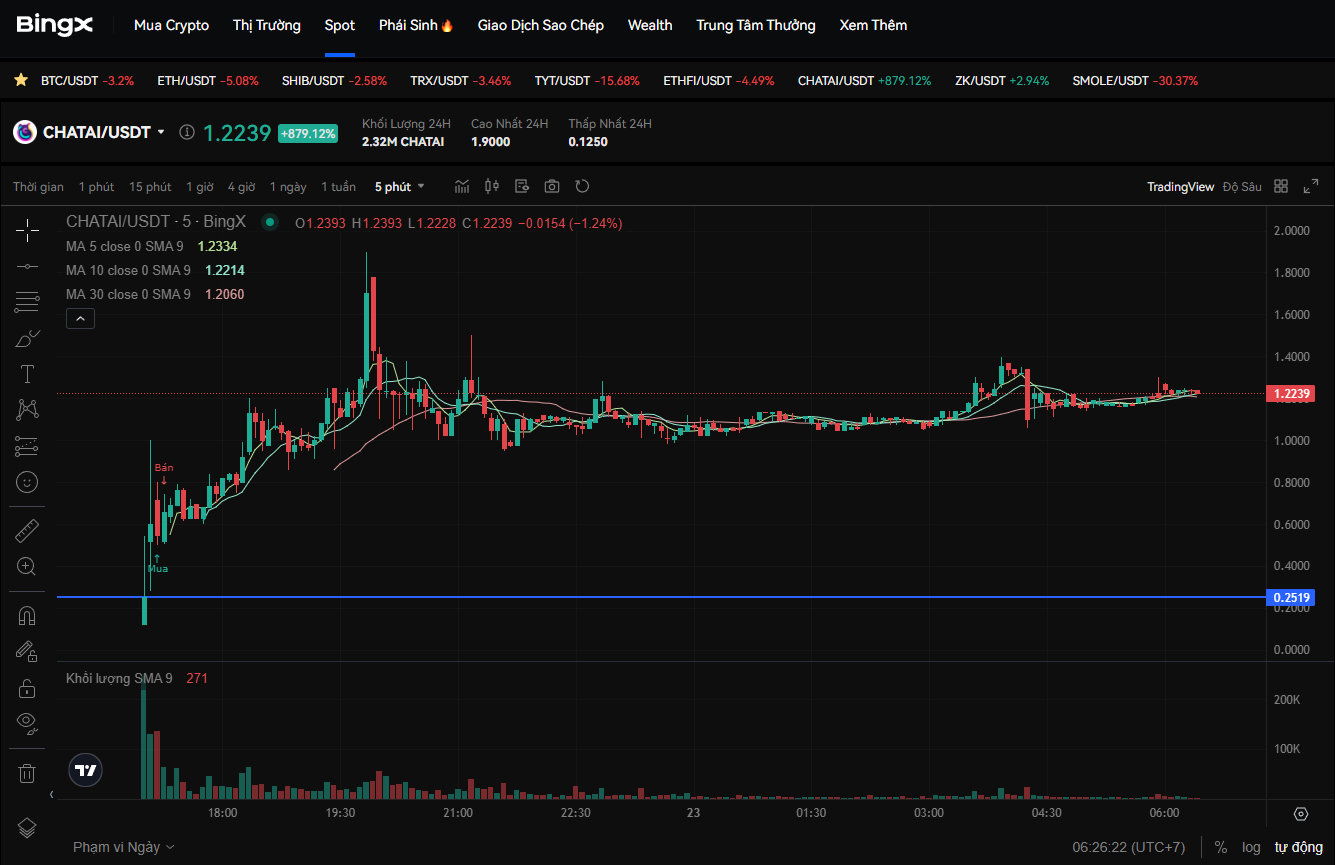Expand the chart to fullscreen

point(1312,186)
